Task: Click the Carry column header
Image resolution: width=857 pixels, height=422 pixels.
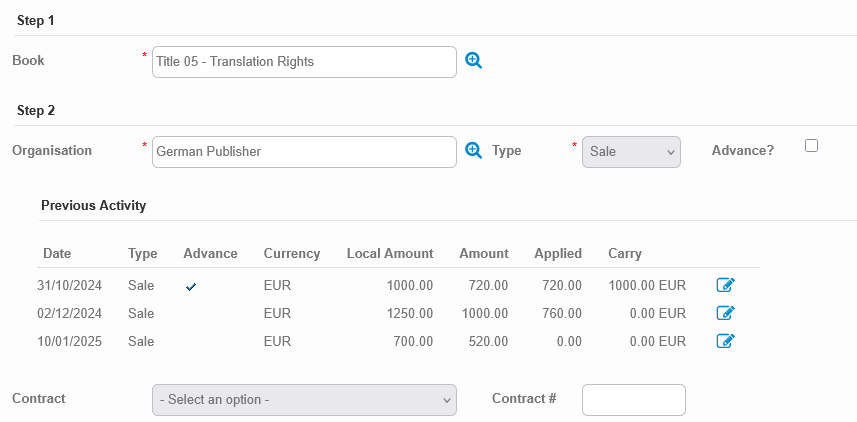Action: click(625, 253)
